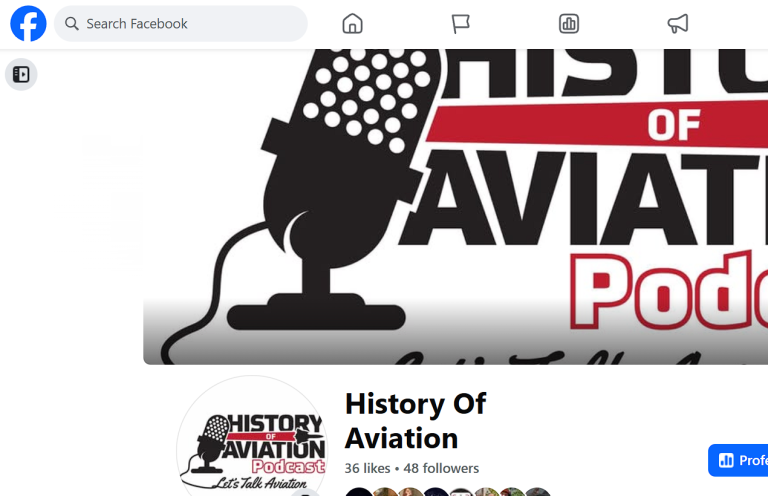This screenshot has width=768, height=496.
Task: Open the page profile picture
Action: click(x=252, y=443)
